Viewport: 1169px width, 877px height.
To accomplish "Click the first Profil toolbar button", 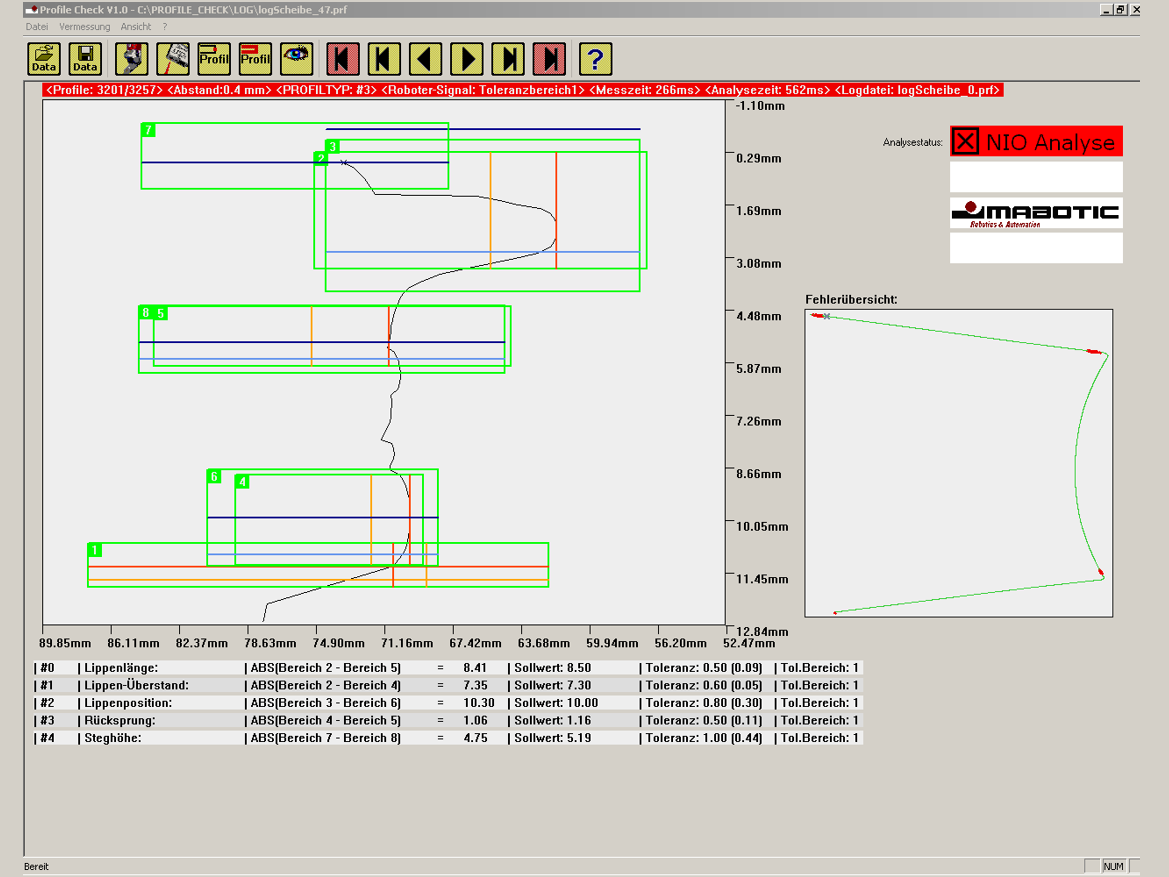I will point(214,59).
